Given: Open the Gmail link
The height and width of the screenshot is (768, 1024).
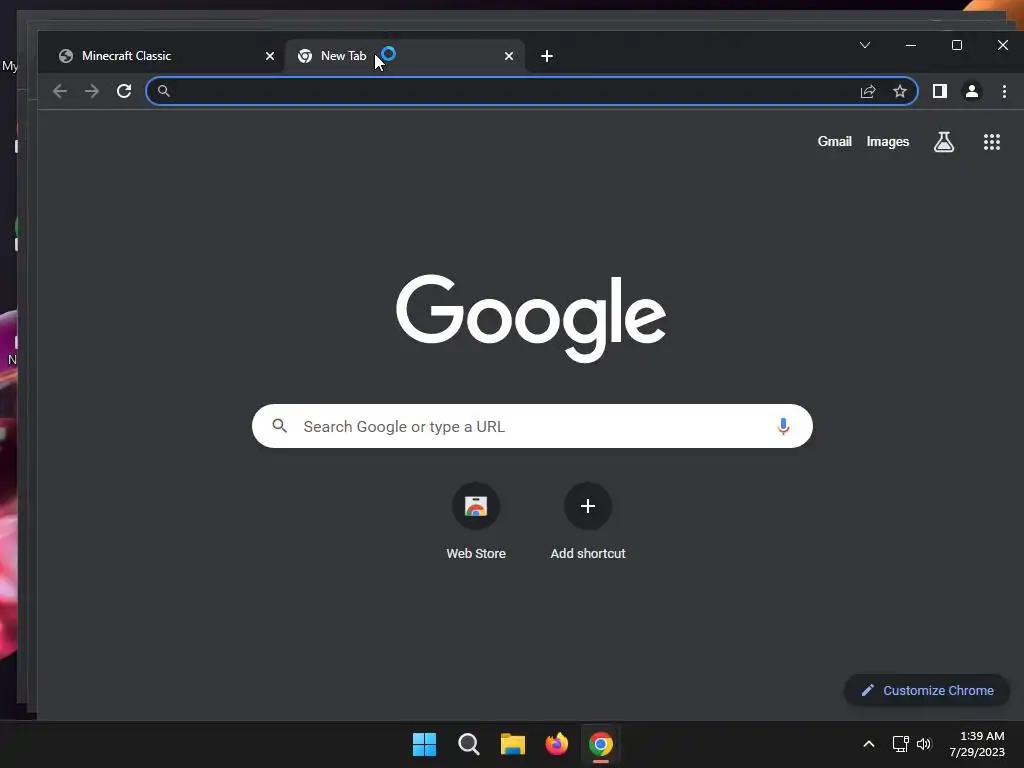Looking at the screenshot, I should (x=835, y=142).
